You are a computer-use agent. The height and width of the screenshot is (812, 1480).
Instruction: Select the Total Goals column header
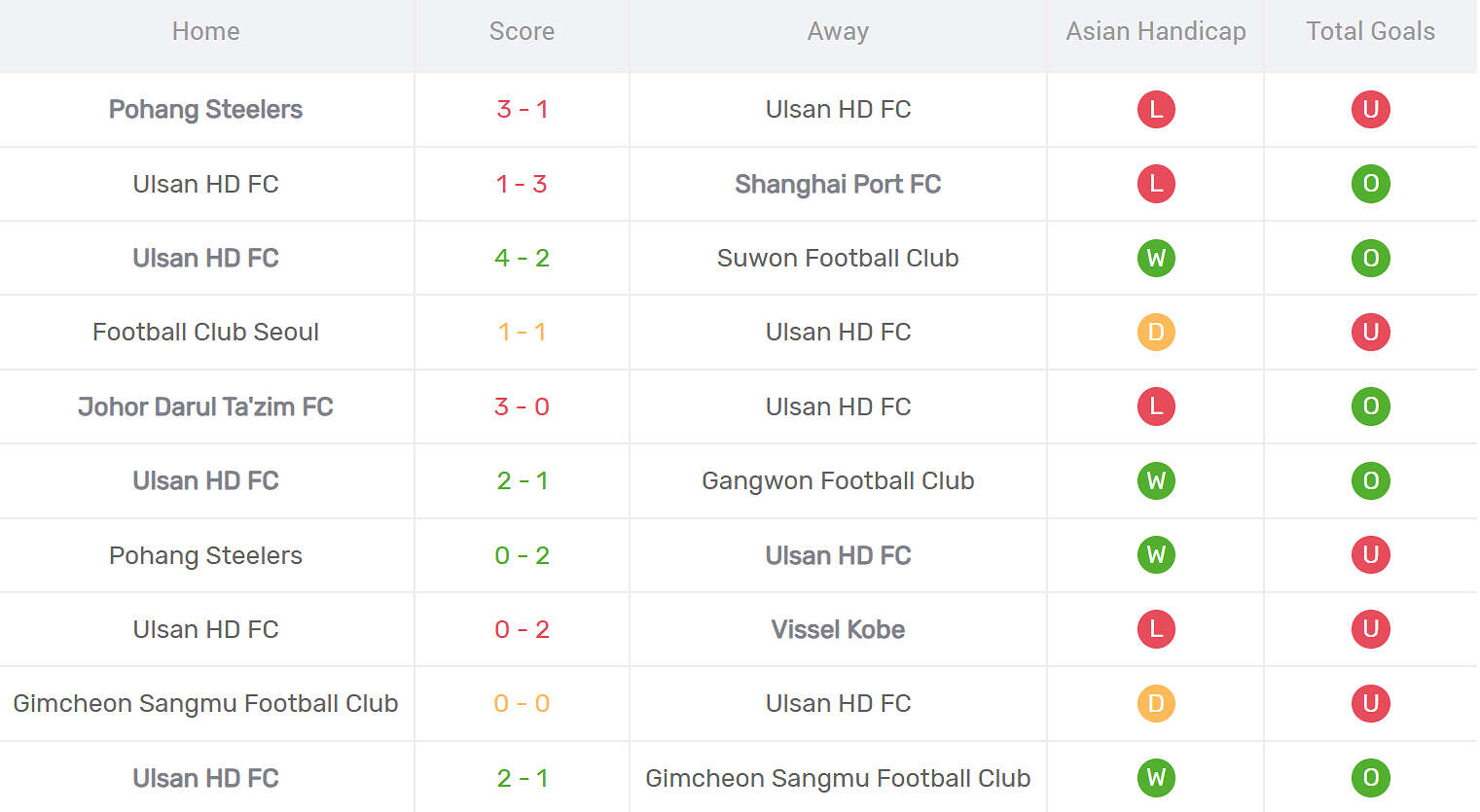point(1370,31)
